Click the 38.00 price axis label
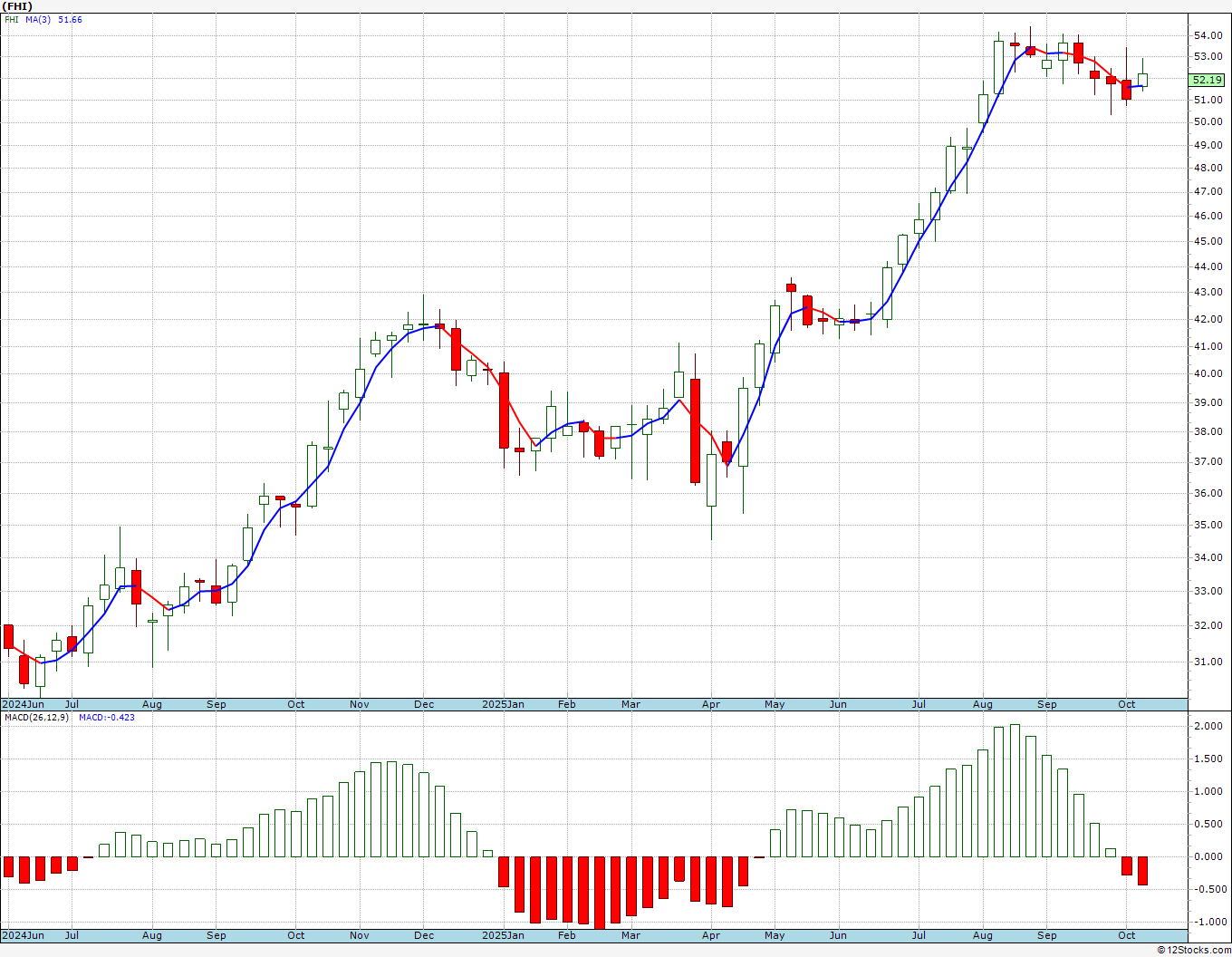The height and width of the screenshot is (957, 1232). tap(1208, 431)
